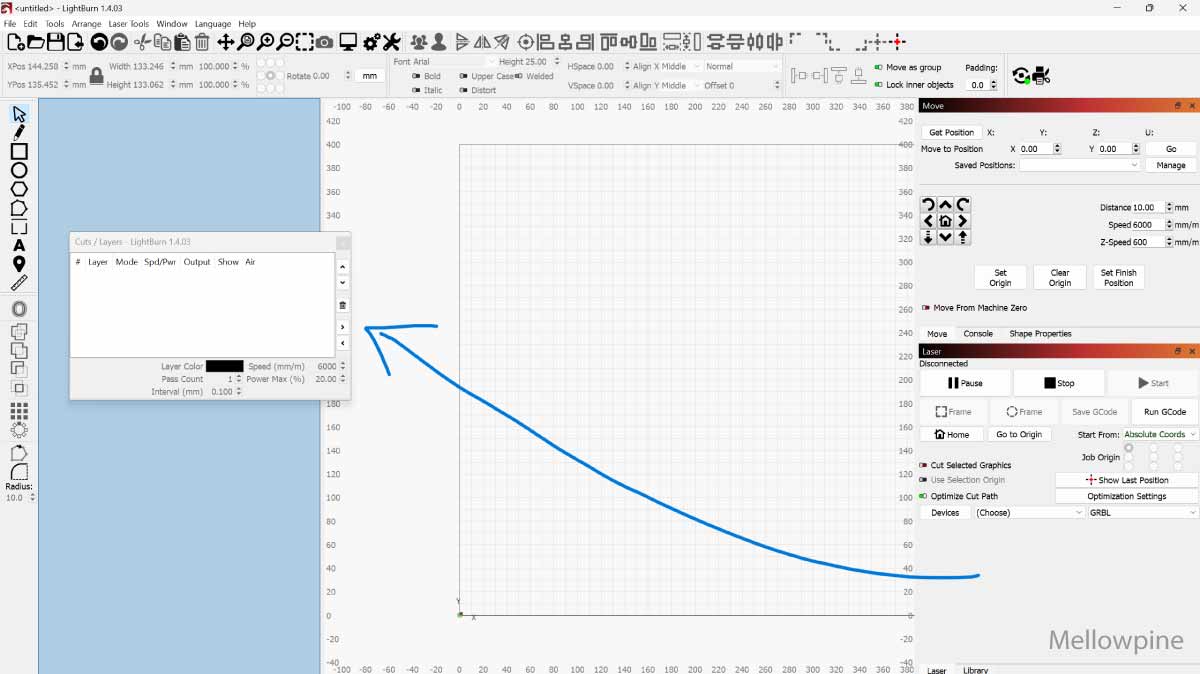Select the Position Laser marker tool
Viewport: 1200px width, 674px height.
[19, 264]
